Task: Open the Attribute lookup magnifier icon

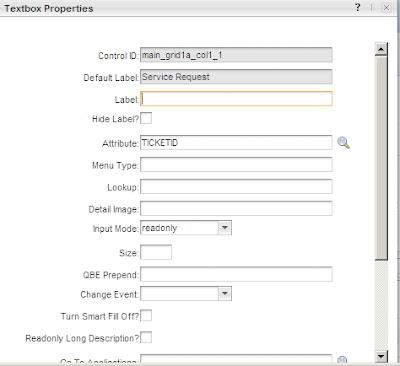Action: tap(343, 143)
